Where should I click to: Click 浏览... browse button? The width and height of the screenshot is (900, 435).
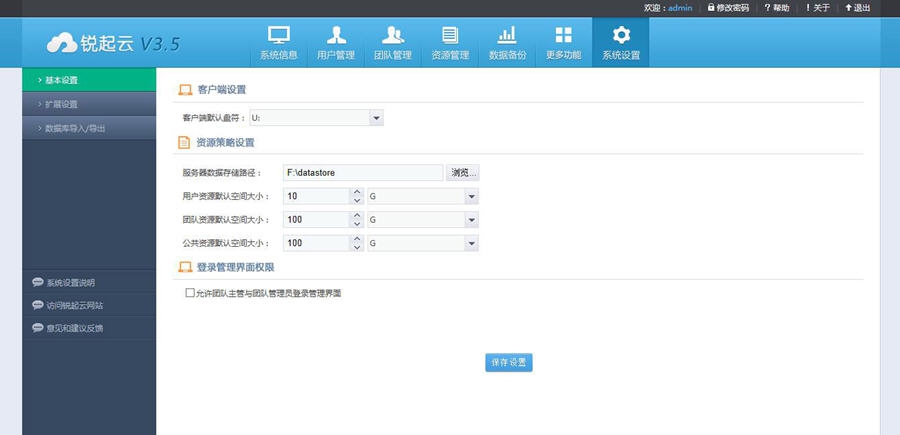tap(463, 173)
